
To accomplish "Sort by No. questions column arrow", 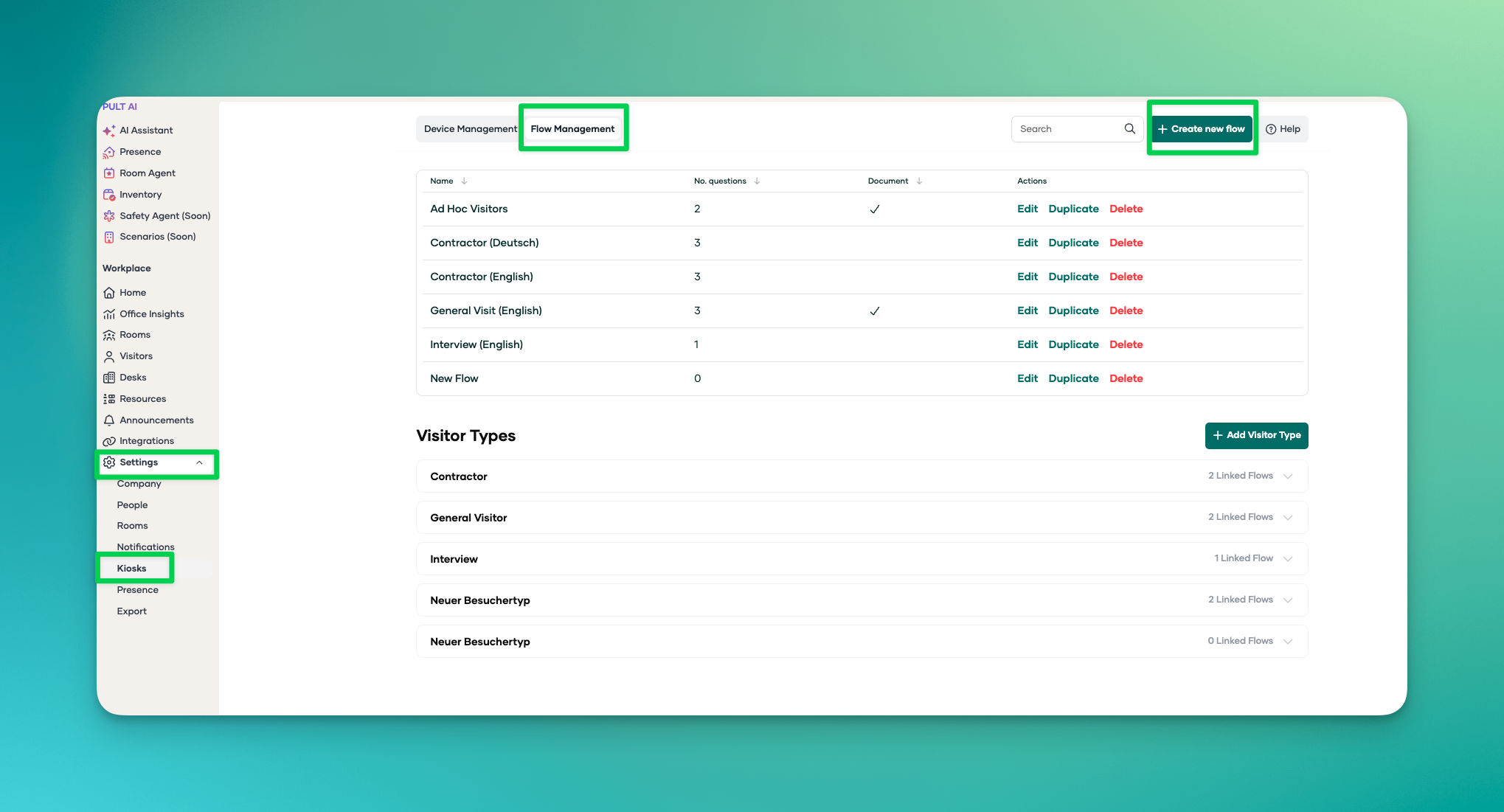I will tap(757, 181).
